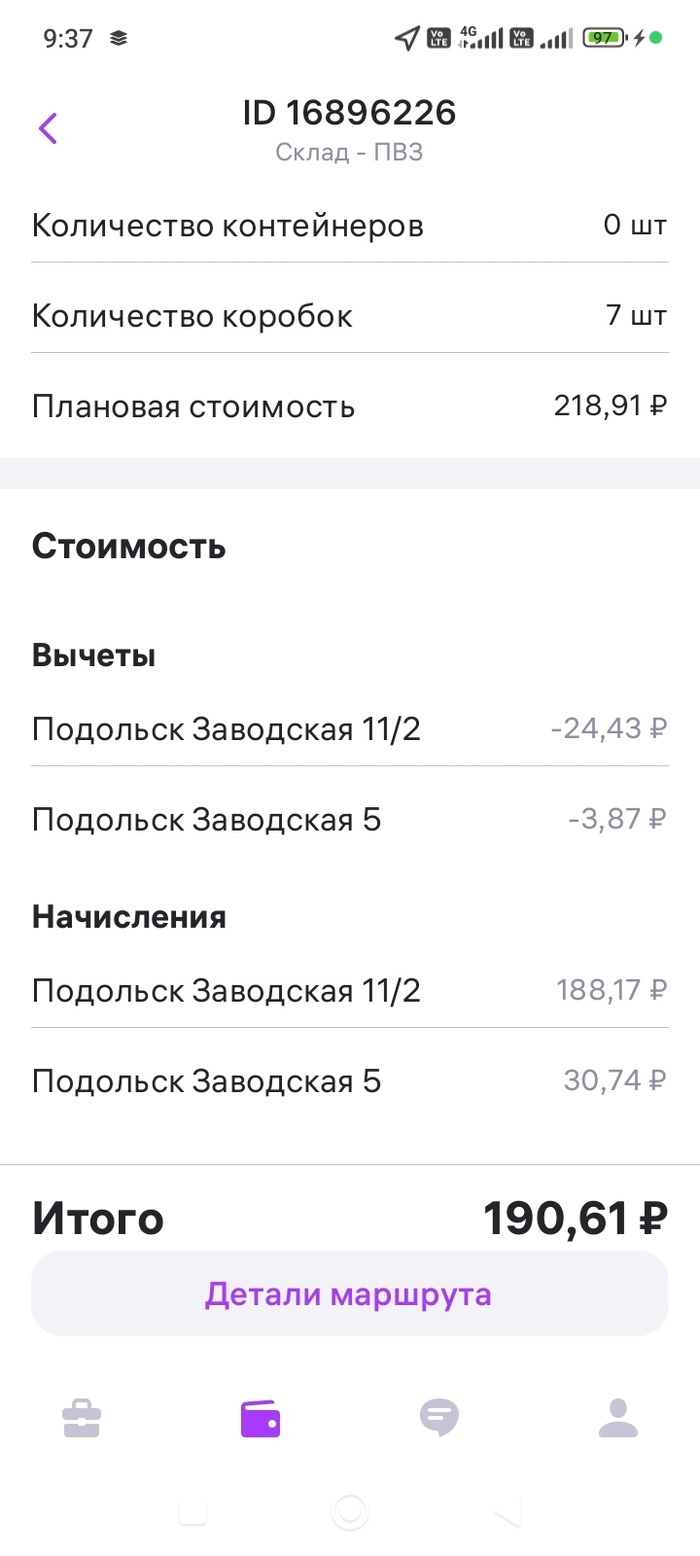Tap the ID 16896226 header title
The height and width of the screenshot is (1556, 700).
coord(349,113)
